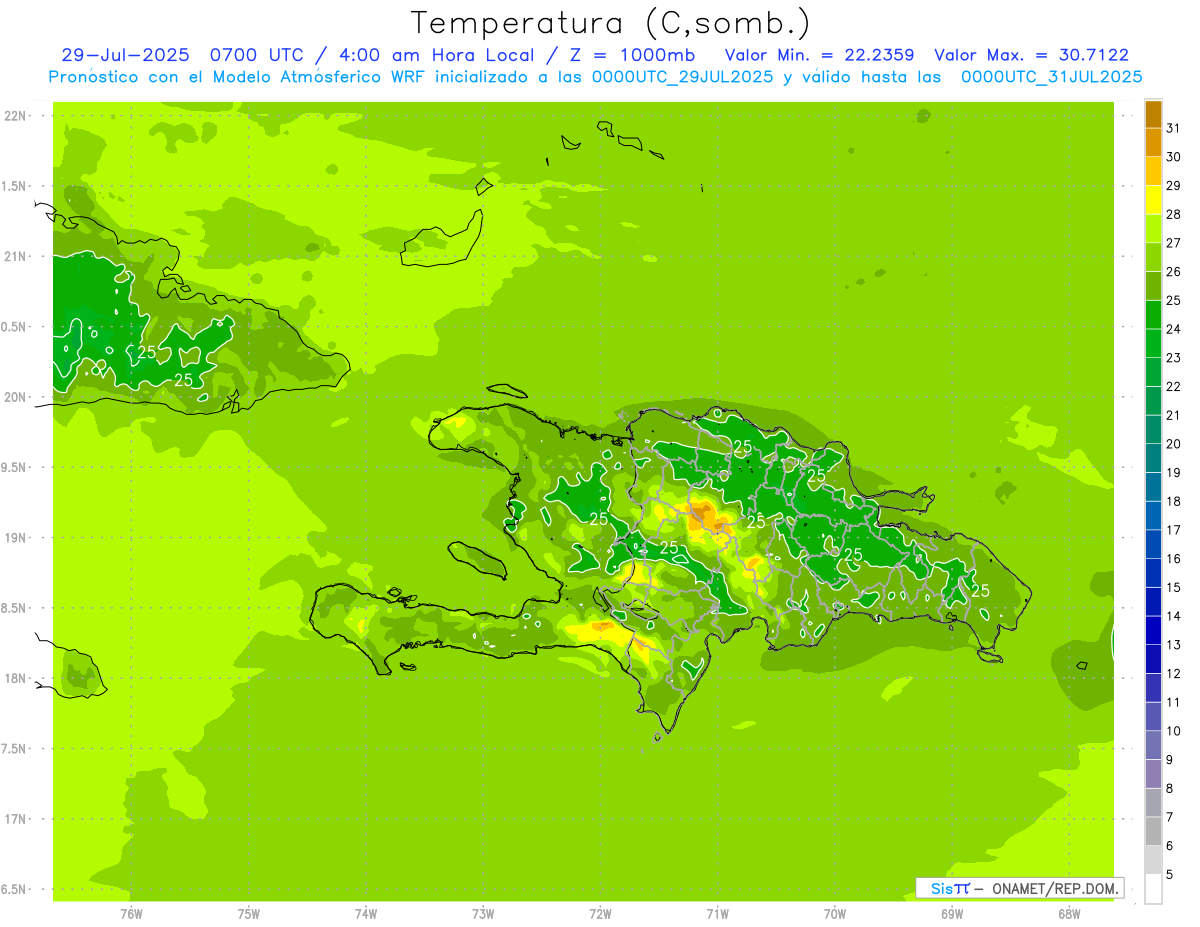Click the '0700 UTC' time text

point(256,55)
